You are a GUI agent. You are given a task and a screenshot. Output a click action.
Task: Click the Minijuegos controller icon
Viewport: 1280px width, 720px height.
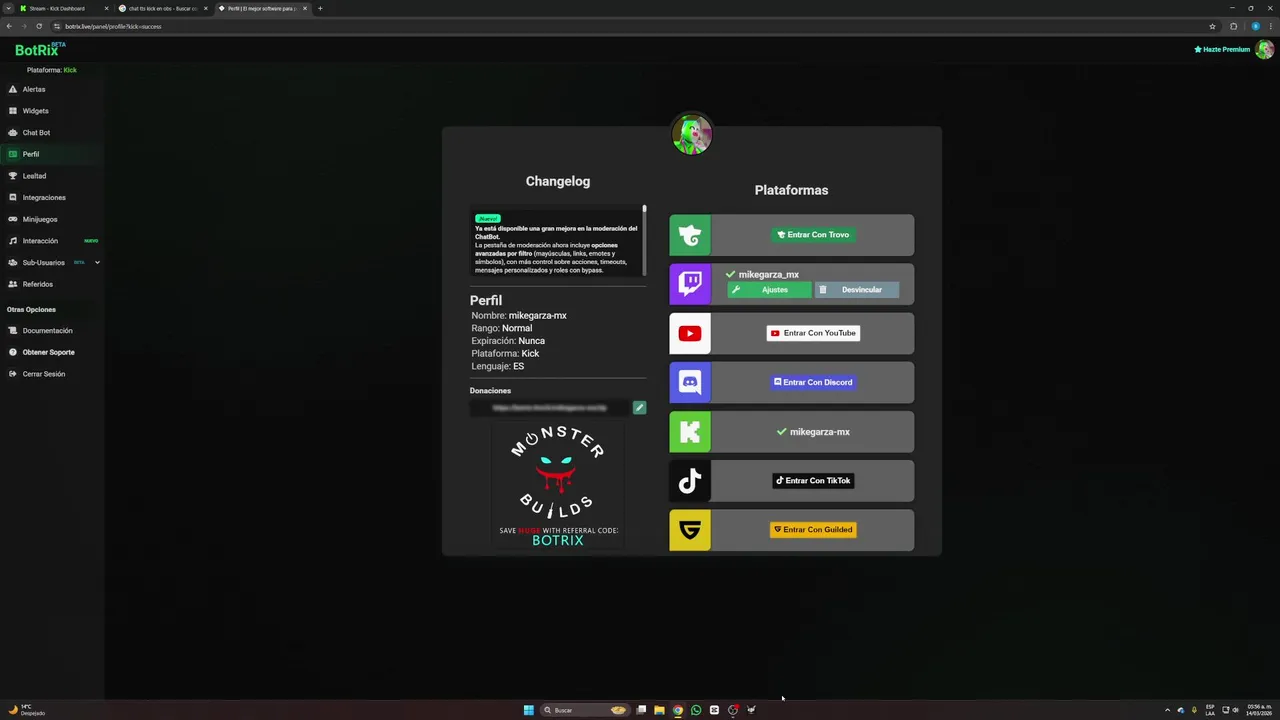pyautogui.click(x=13, y=219)
